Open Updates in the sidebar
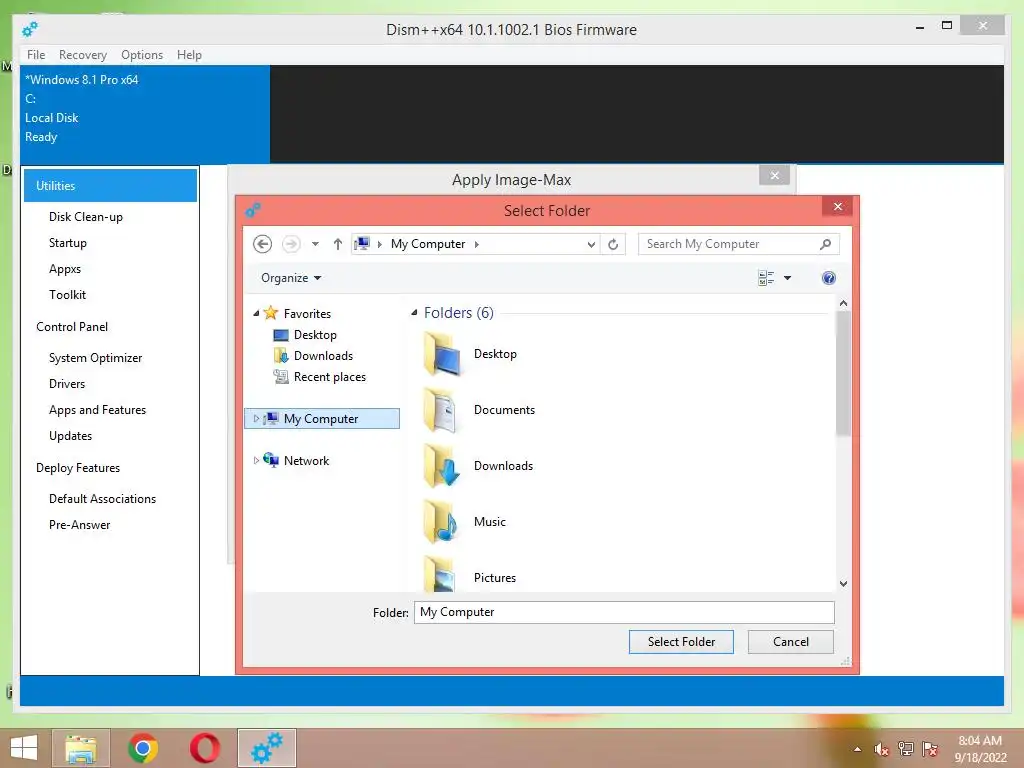The height and width of the screenshot is (768, 1024). [x=71, y=436]
